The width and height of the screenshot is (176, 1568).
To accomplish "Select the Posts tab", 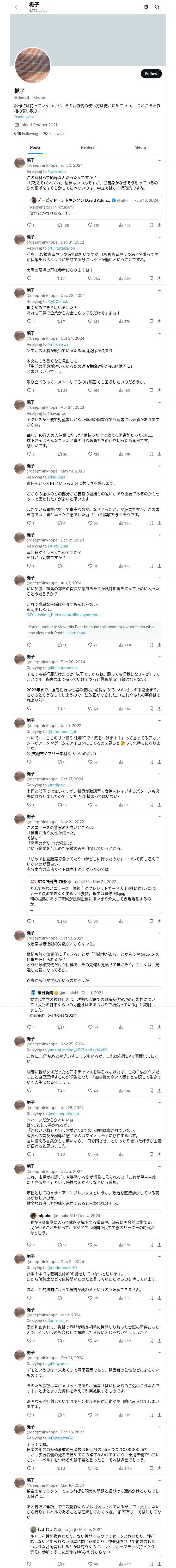I will pyautogui.click(x=36, y=147).
